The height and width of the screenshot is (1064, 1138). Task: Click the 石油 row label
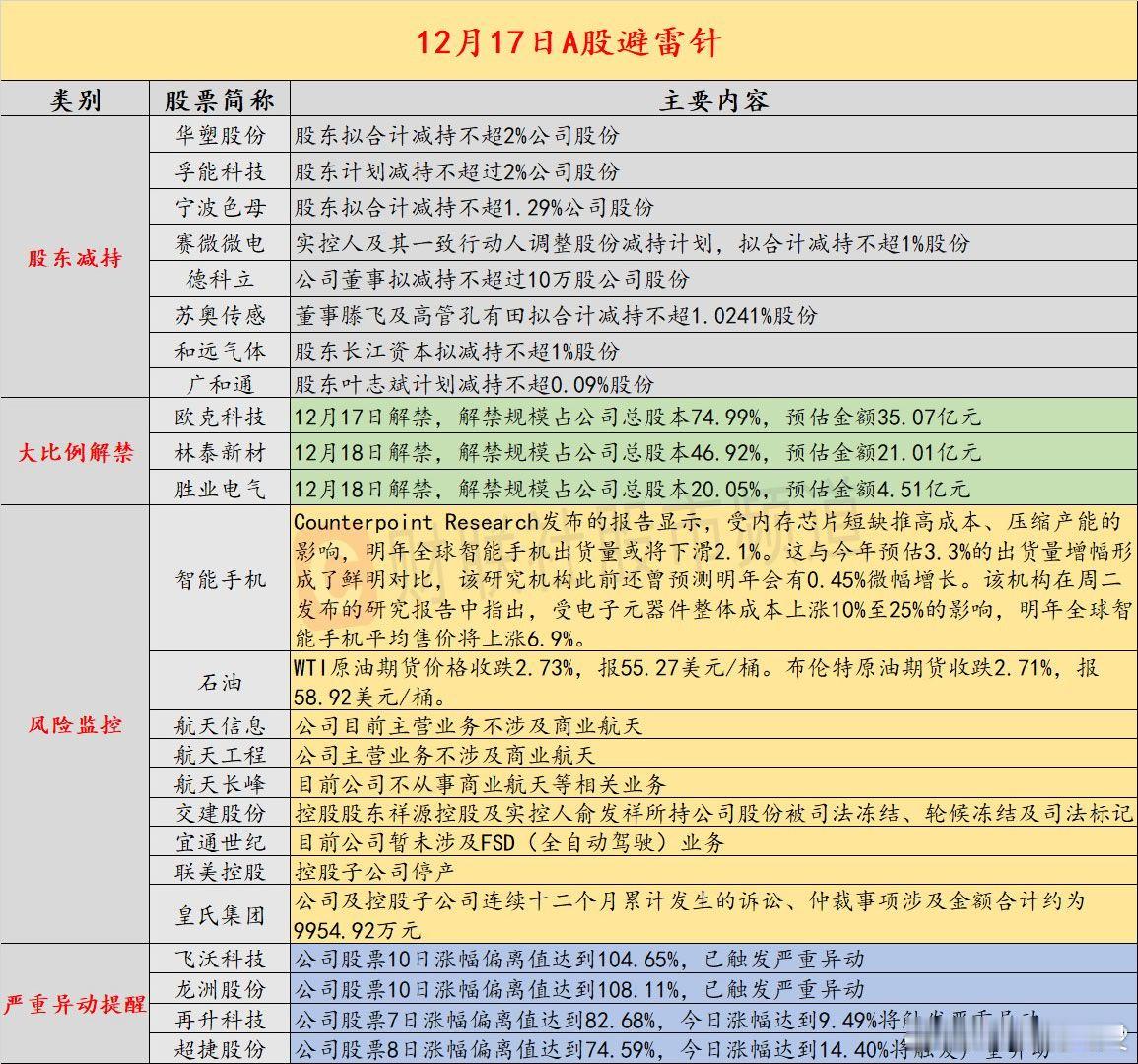click(219, 682)
